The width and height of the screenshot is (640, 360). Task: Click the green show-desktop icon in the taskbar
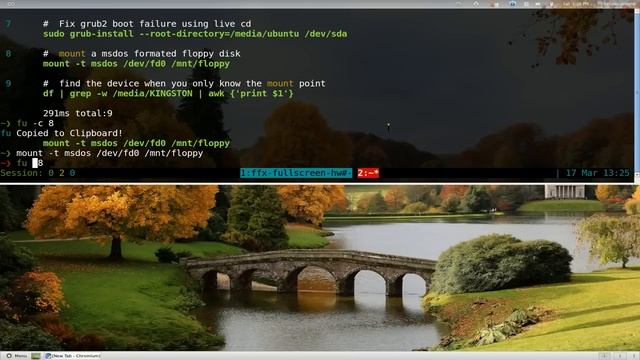(x=36, y=356)
